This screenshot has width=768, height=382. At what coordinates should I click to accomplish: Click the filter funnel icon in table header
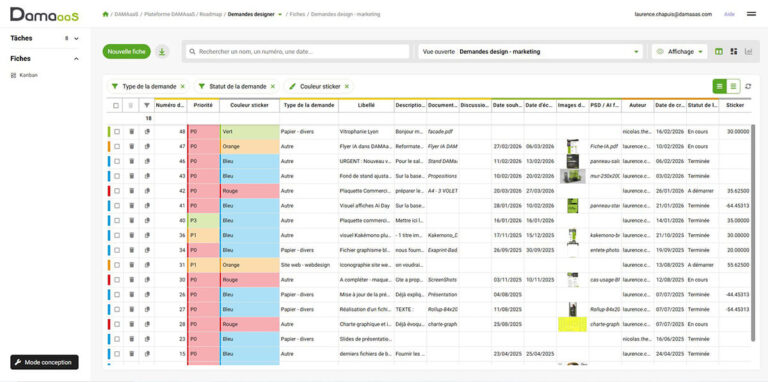[x=147, y=105]
